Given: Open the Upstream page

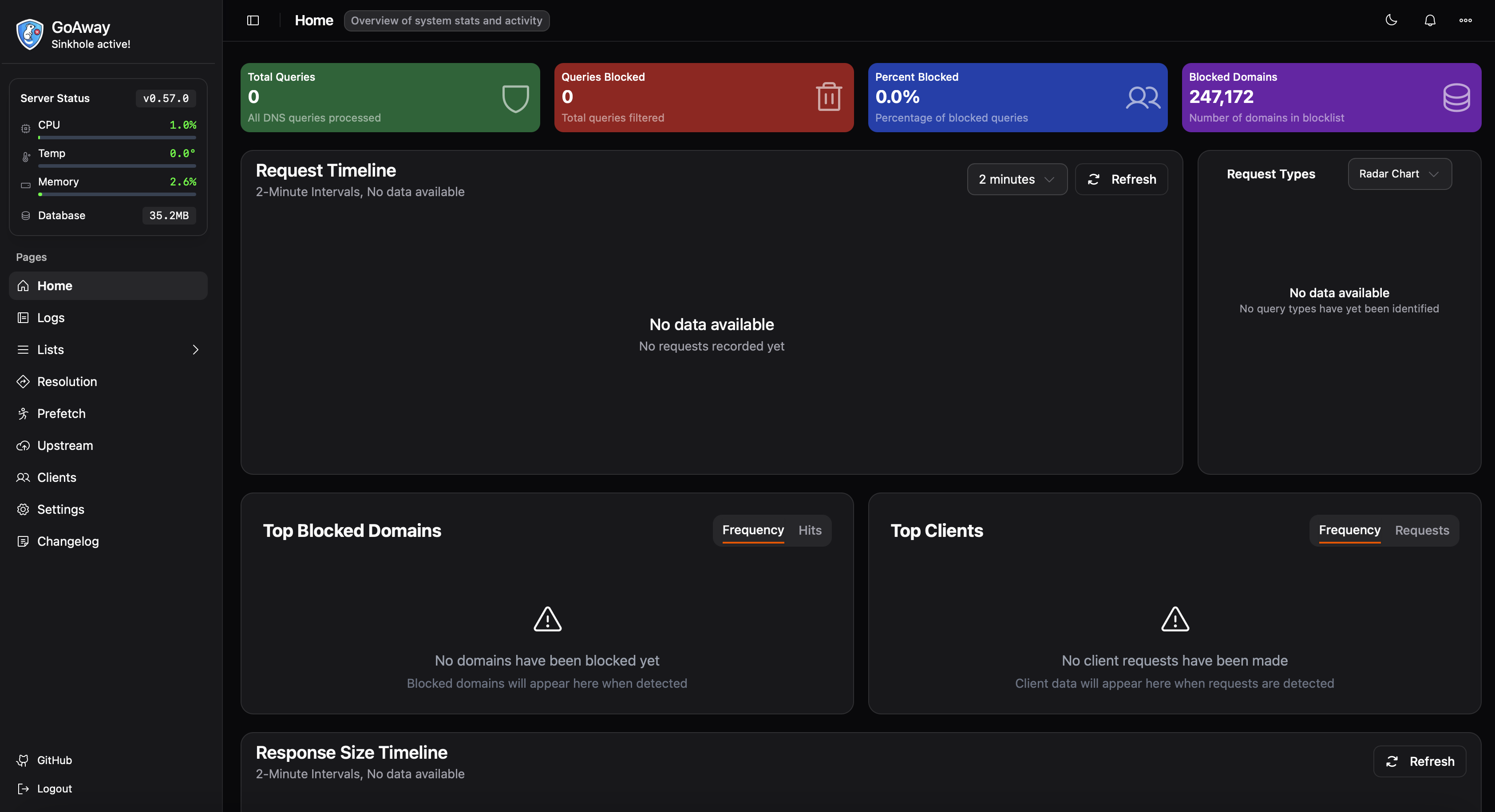Looking at the screenshot, I should click(108, 445).
